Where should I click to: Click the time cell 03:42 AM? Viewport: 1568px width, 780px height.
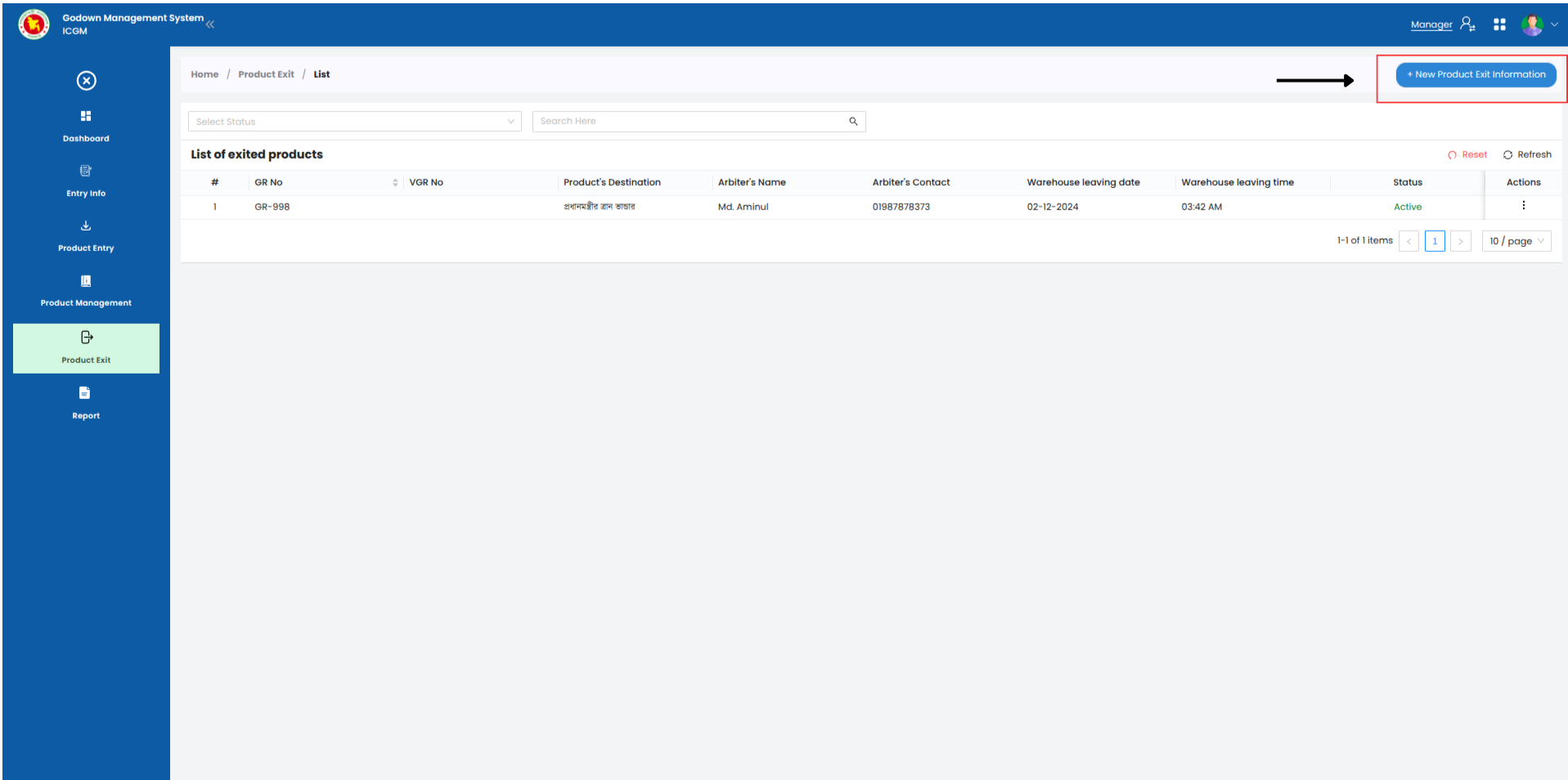point(1202,207)
